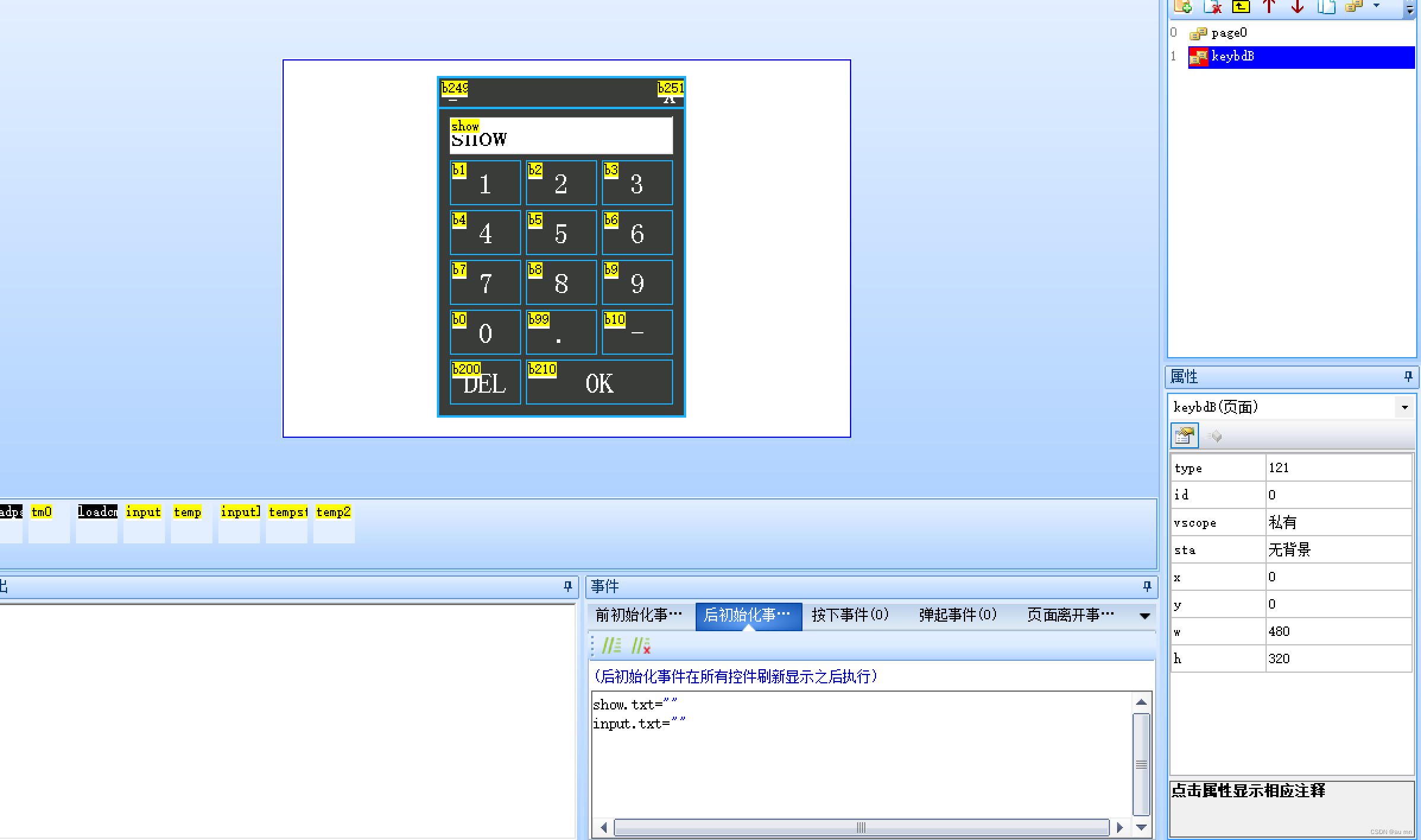This screenshot has height=840, width=1421.
Task: Select the b3 keypad button 3
Action: tap(637, 183)
